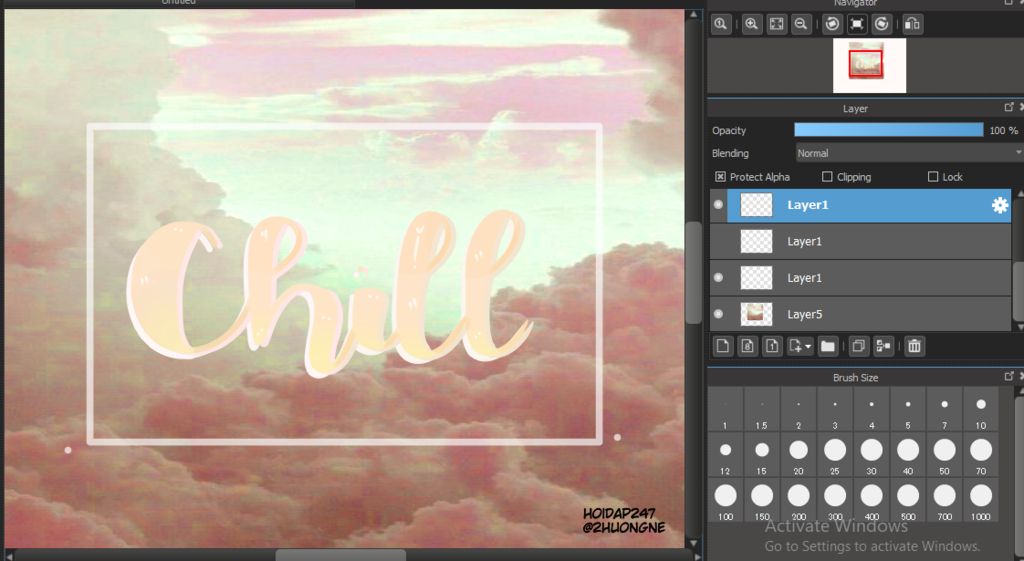Hide Layer5 using its visibility dot
This screenshot has width=1024, height=561.
click(718, 314)
